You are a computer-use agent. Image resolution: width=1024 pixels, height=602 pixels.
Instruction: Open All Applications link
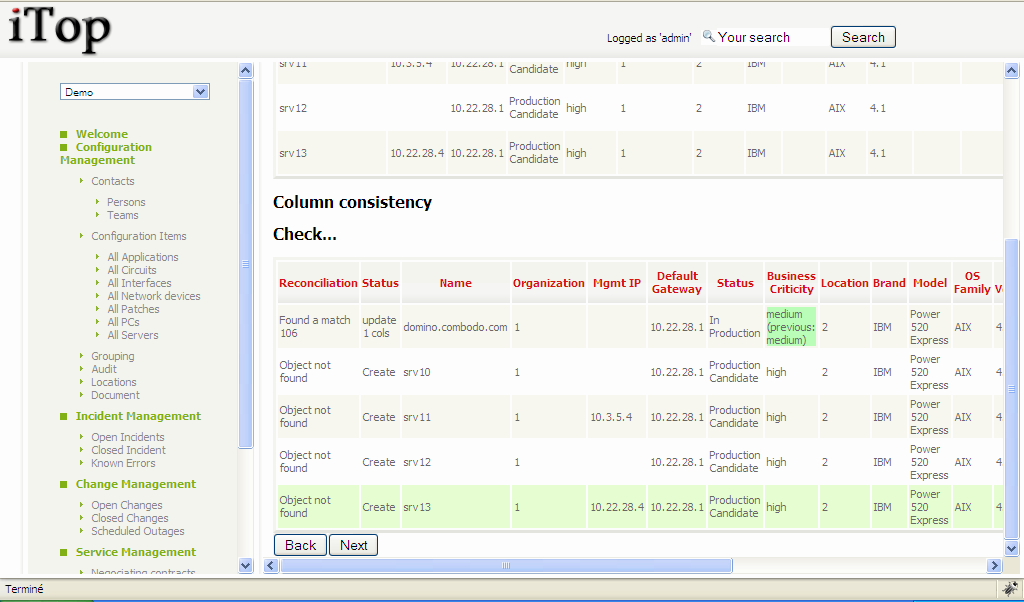[x=142, y=257]
